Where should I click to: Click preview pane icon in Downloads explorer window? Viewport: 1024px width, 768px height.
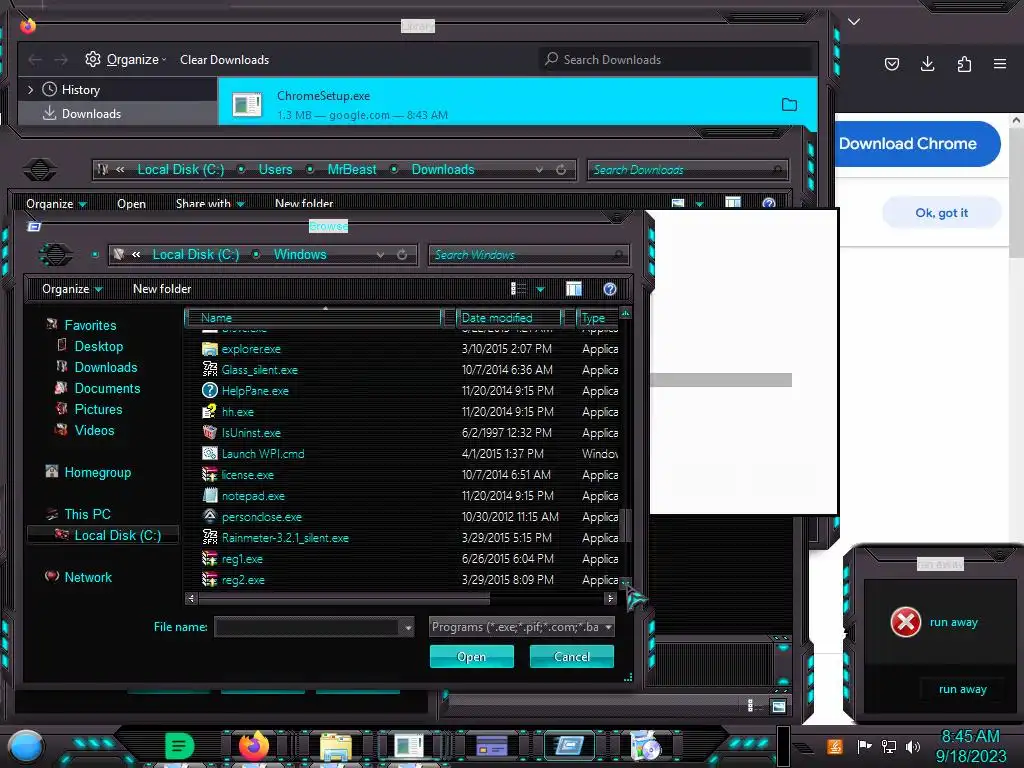click(733, 203)
